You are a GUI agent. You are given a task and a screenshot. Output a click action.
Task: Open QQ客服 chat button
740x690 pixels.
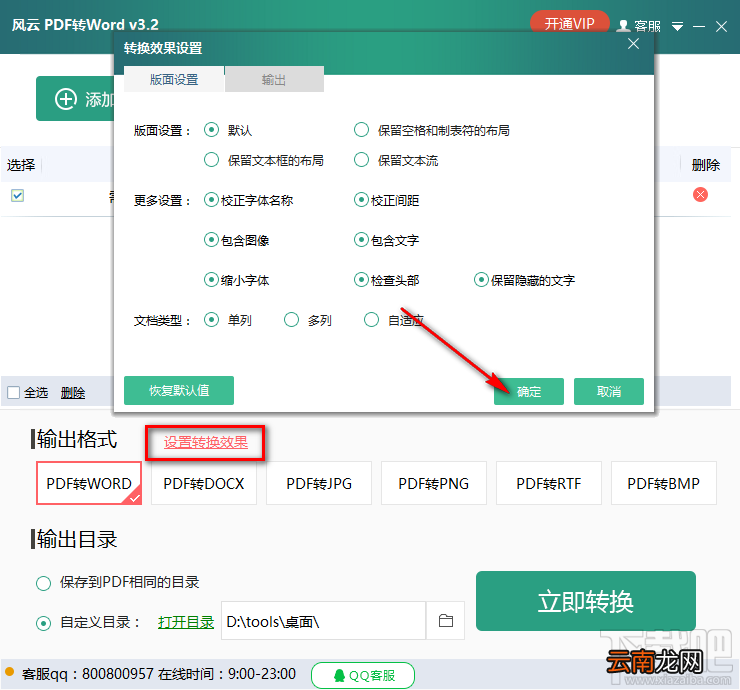tap(362, 675)
